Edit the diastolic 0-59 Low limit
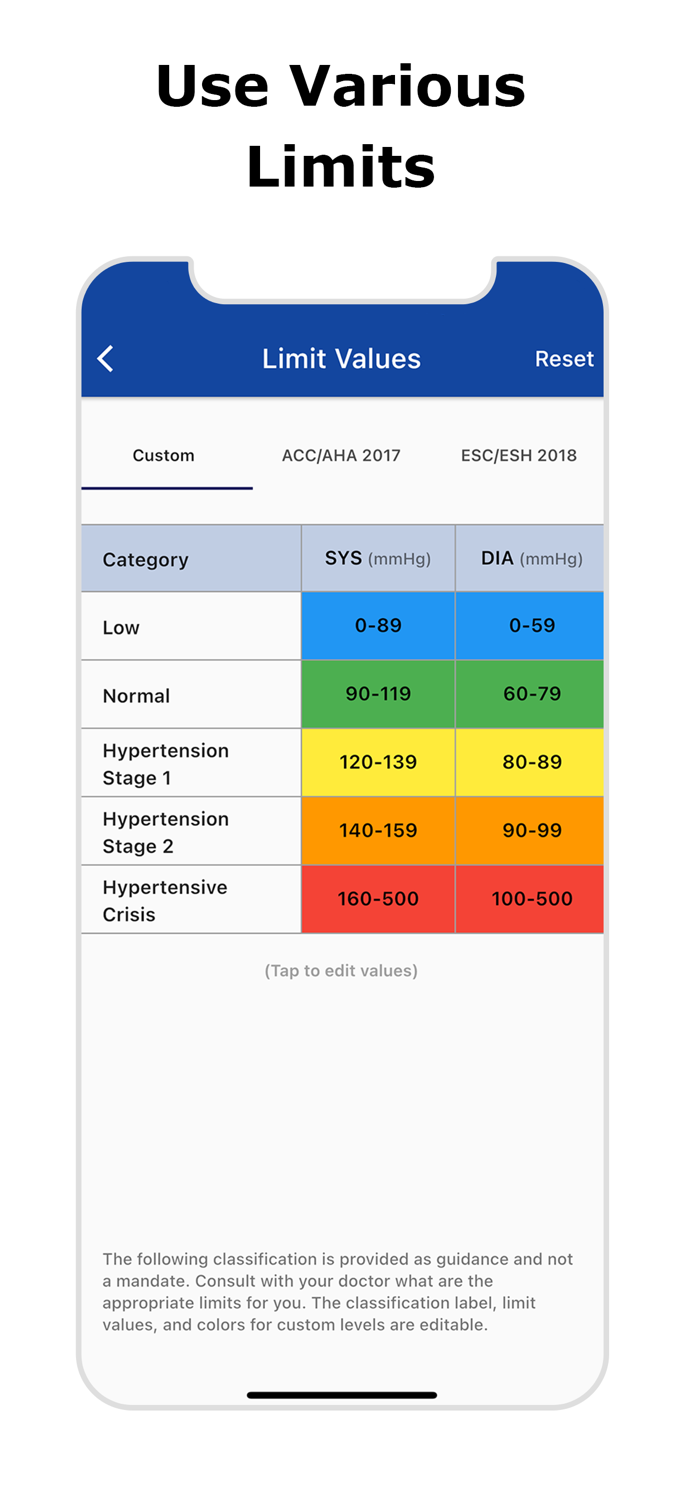Screen dimensions: 693x1500 click(530, 625)
